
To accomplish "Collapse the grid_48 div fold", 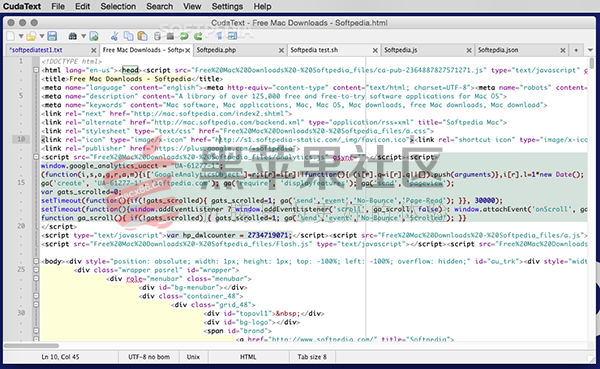I will (x=36, y=305).
